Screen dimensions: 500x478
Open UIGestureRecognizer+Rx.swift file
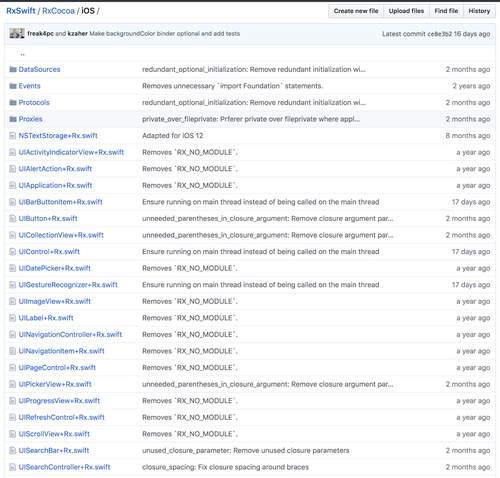pyautogui.click(x=68, y=285)
